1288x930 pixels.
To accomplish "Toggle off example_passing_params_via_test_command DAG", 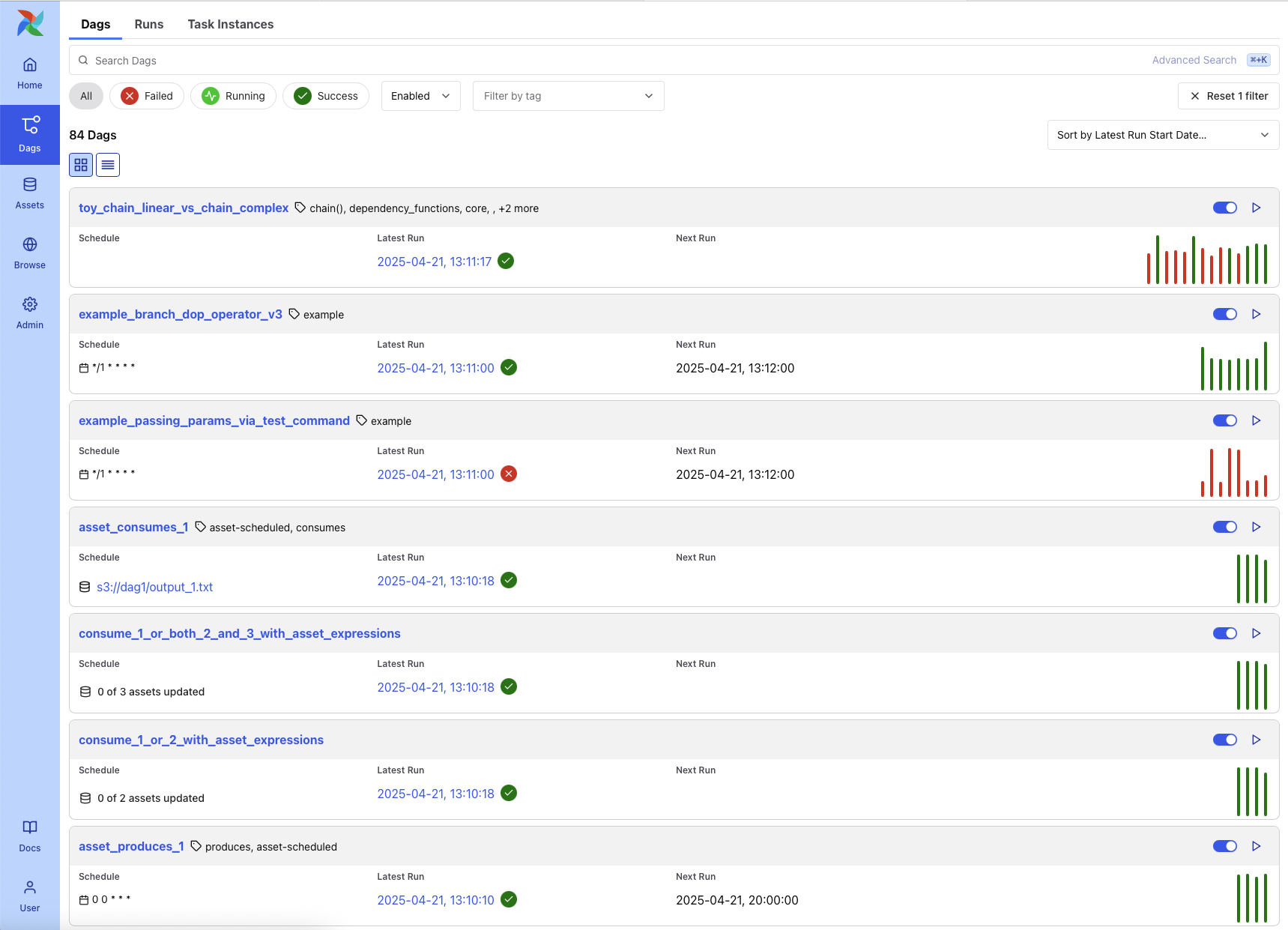I will pyautogui.click(x=1225, y=420).
